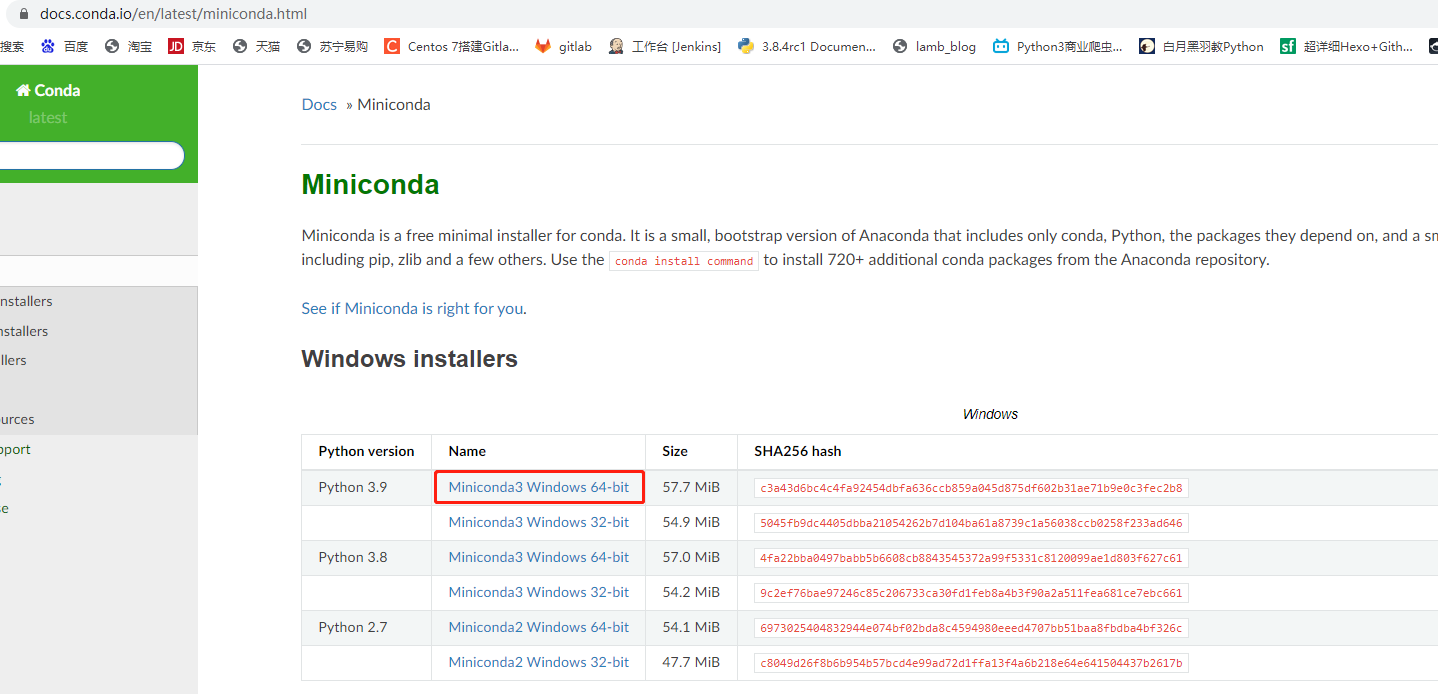Click the 57.0 MiB size cell
The width and height of the screenshot is (1438, 694).
(691, 557)
